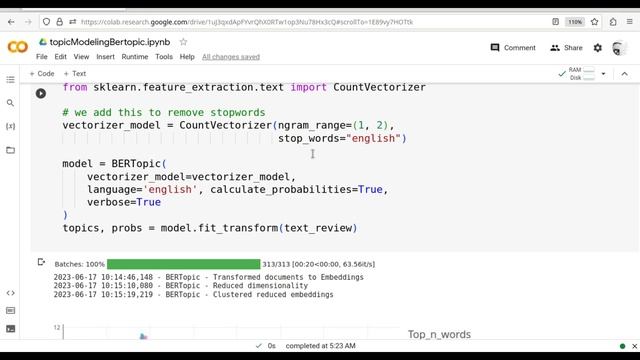Add a new Code cell
This screenshot has width=640, height=360.
tap(42, 73)
